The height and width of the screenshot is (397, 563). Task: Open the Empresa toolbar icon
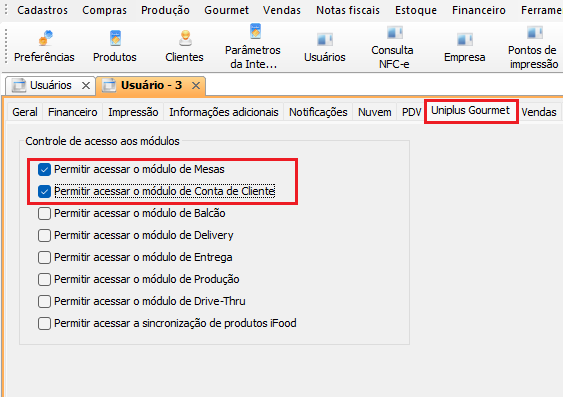[464, 47]
